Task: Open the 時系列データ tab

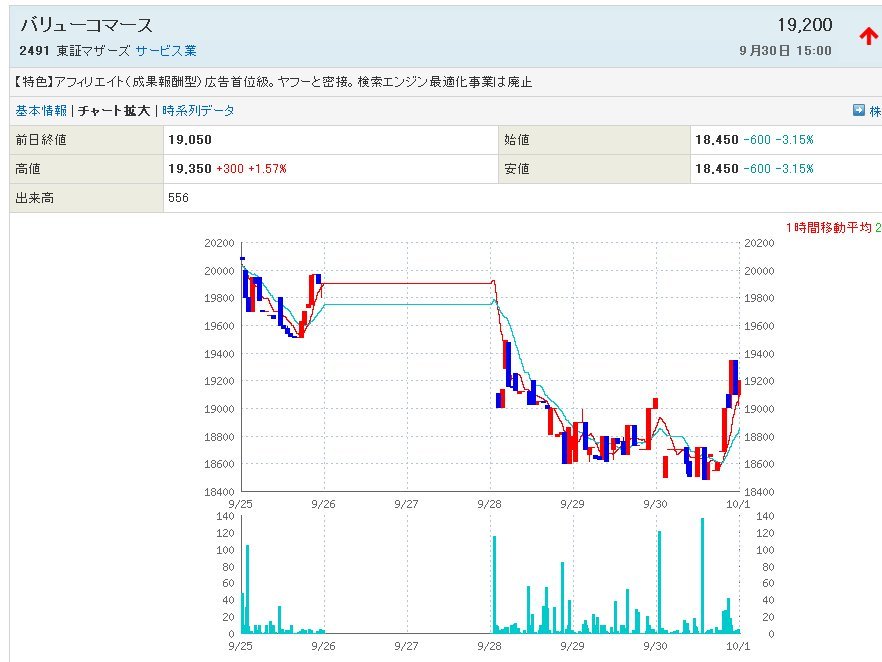Action: (x=198, y=111)
